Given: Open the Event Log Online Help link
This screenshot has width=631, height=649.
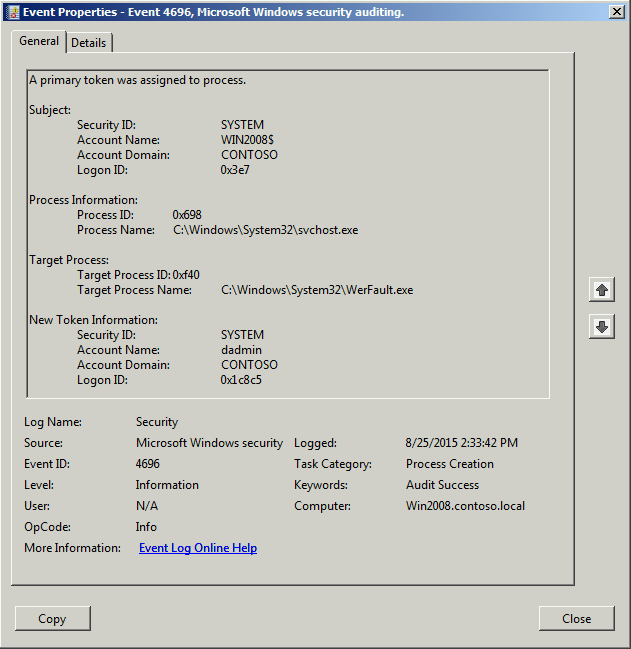Looking at the screenshot, I should pos(197,548).
